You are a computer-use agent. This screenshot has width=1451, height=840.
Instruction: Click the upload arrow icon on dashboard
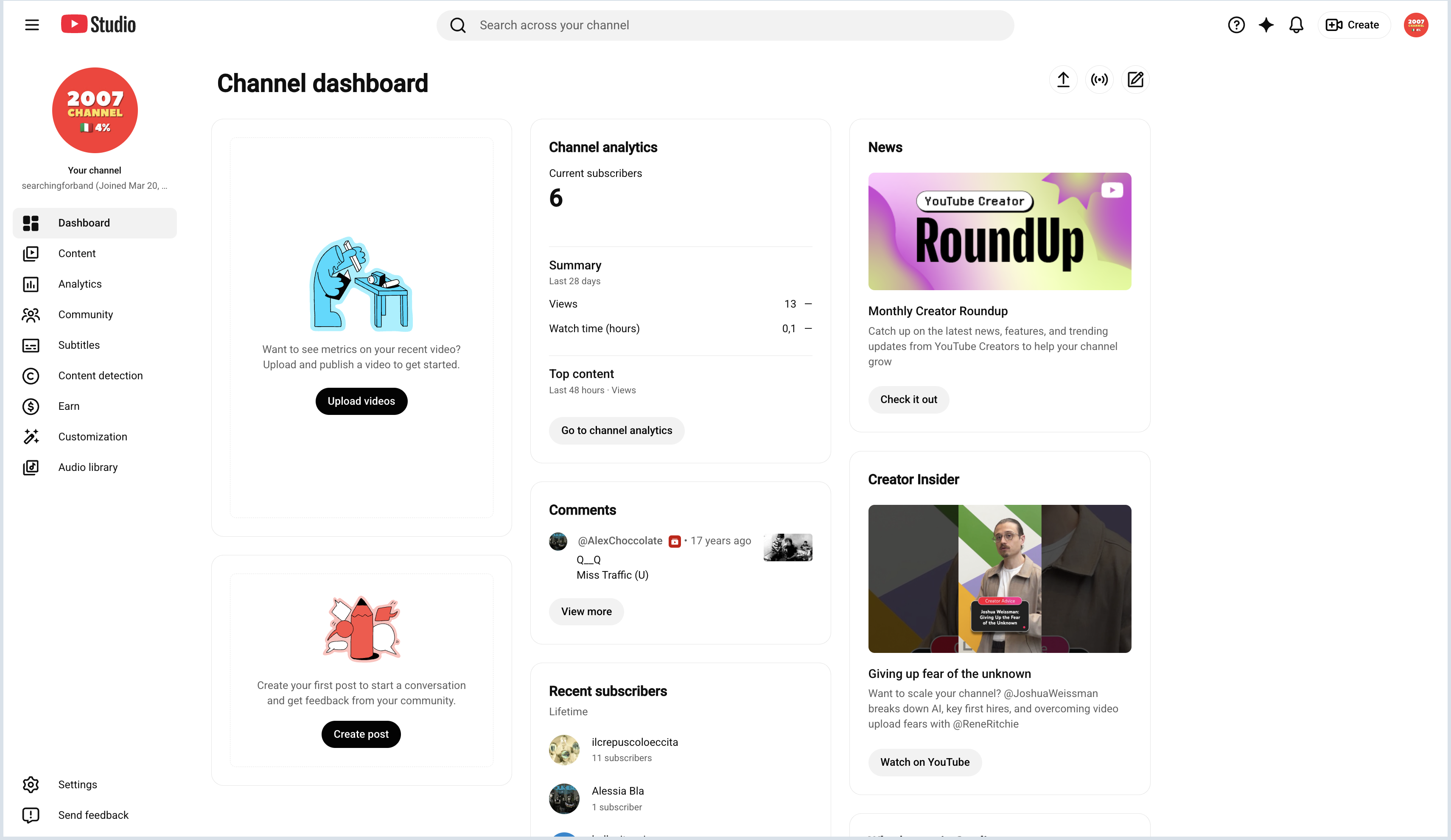(1063, 79)
